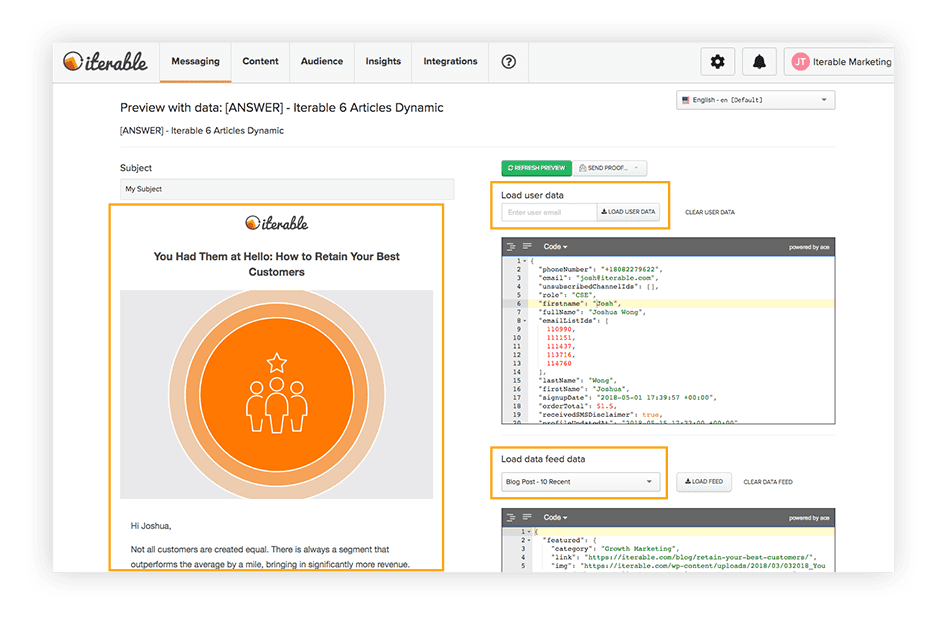Click the format JSON icon in user data editor

pos(511,246)
